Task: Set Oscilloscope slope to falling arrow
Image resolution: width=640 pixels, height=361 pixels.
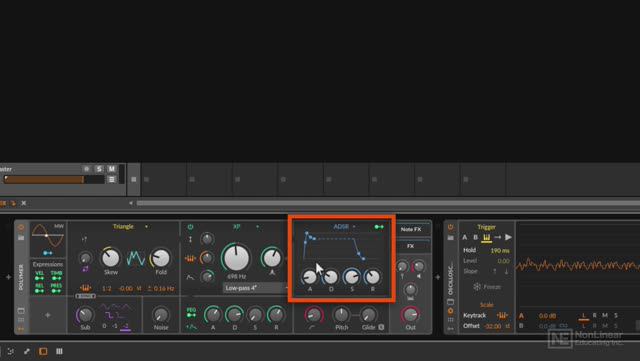Action: point(506,271)
